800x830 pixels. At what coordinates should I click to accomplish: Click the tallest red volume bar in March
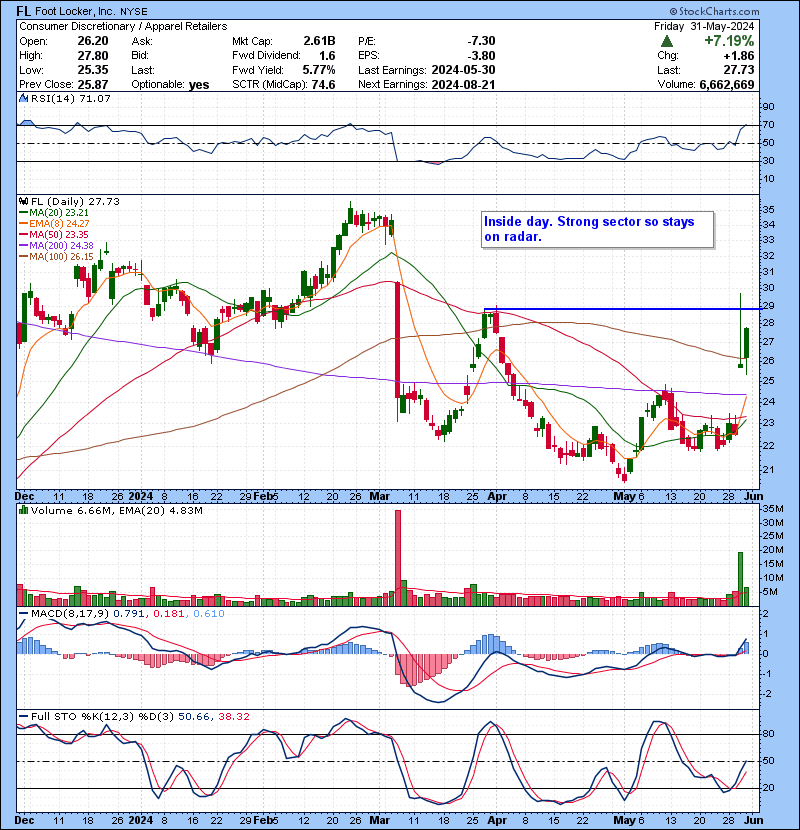398,558
